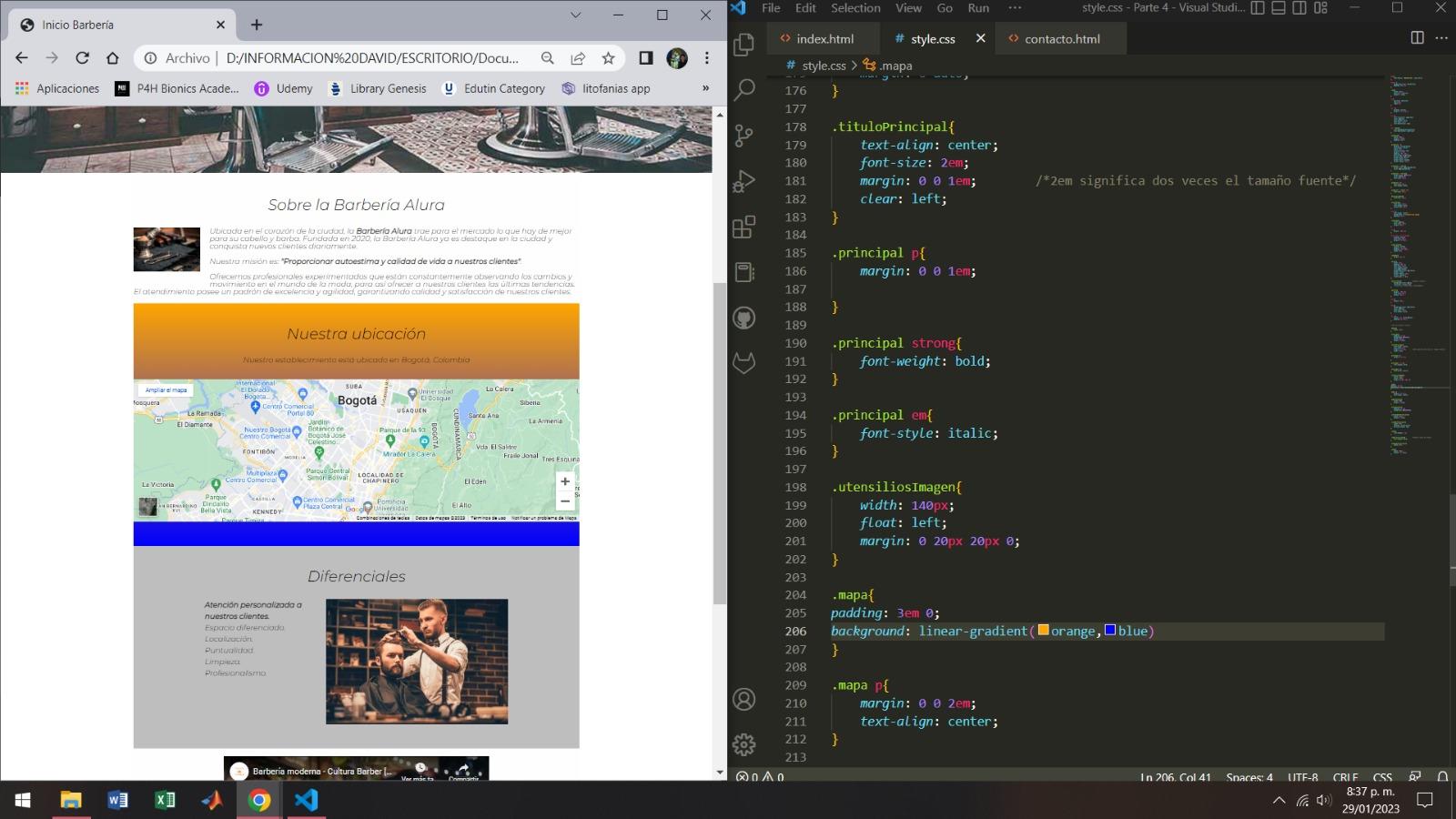Open Run and Debug view
Viewport: 1456px width, 819px height.
744,181
